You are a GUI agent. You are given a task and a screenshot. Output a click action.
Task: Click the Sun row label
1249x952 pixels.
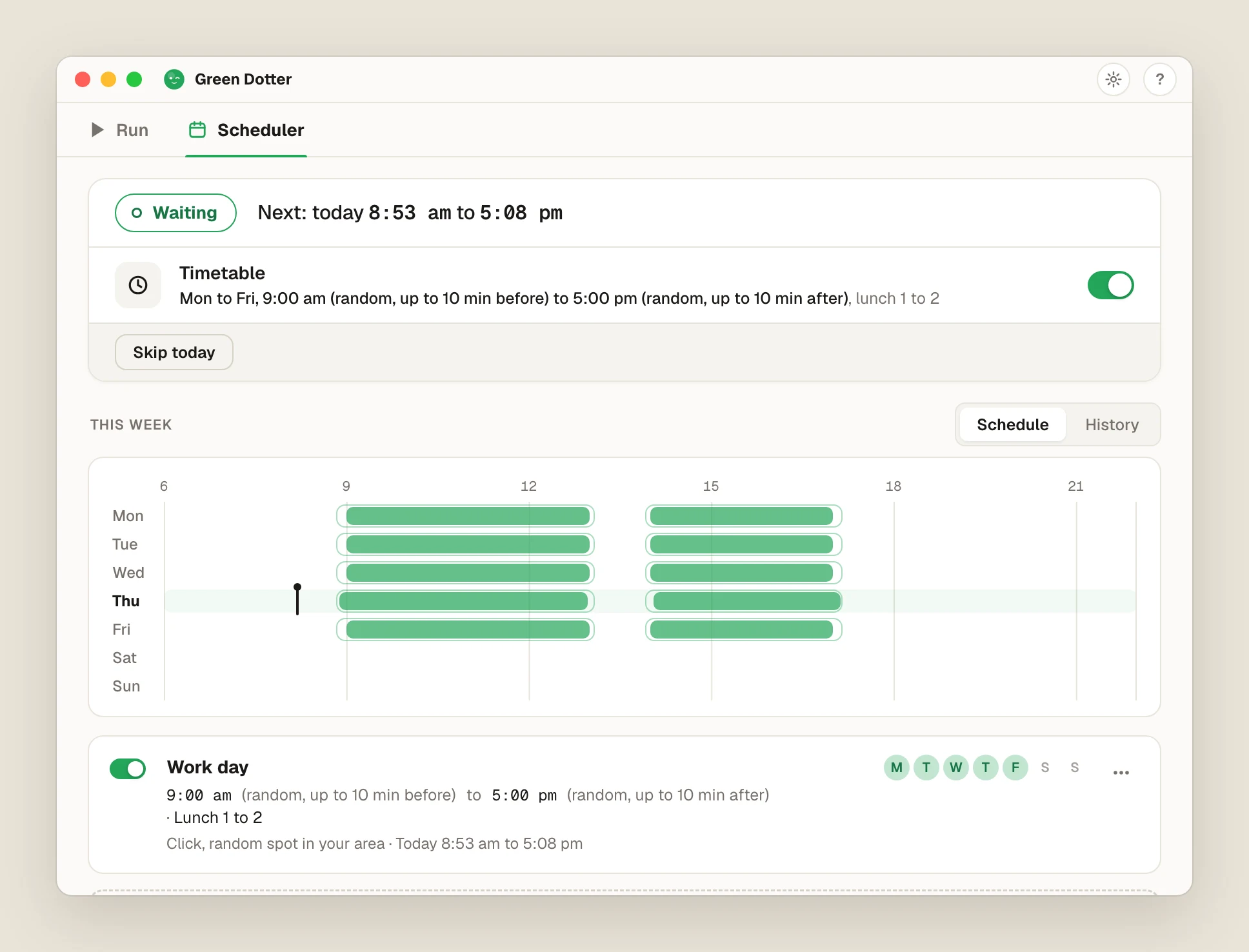click(126, 686)
